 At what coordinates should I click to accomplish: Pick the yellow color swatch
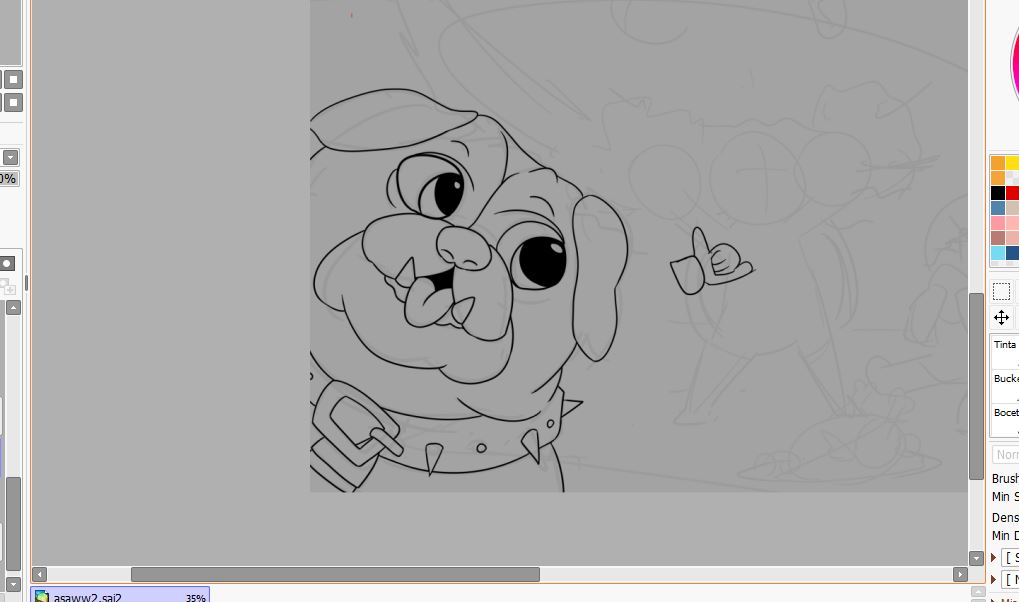click(1013, 163)
